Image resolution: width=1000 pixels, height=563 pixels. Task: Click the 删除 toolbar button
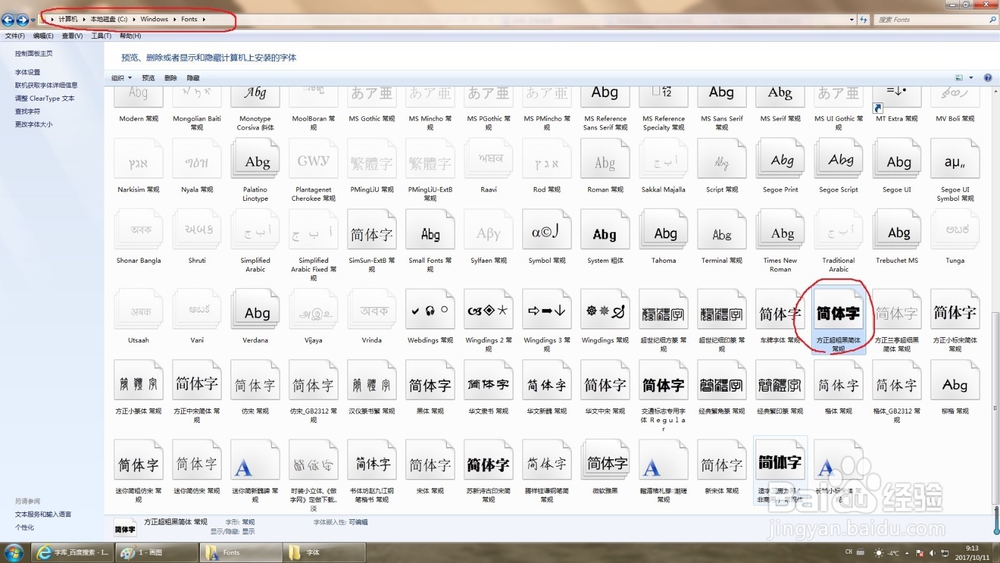point(170,78)
